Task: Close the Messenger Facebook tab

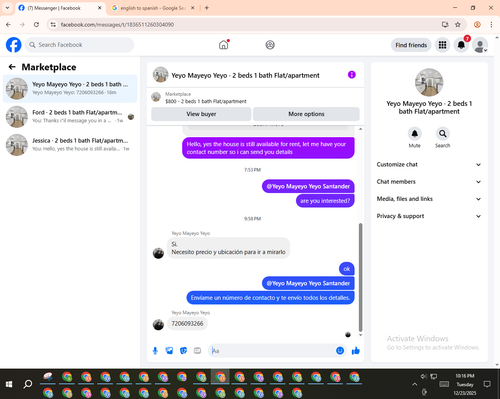Action: 99,8
